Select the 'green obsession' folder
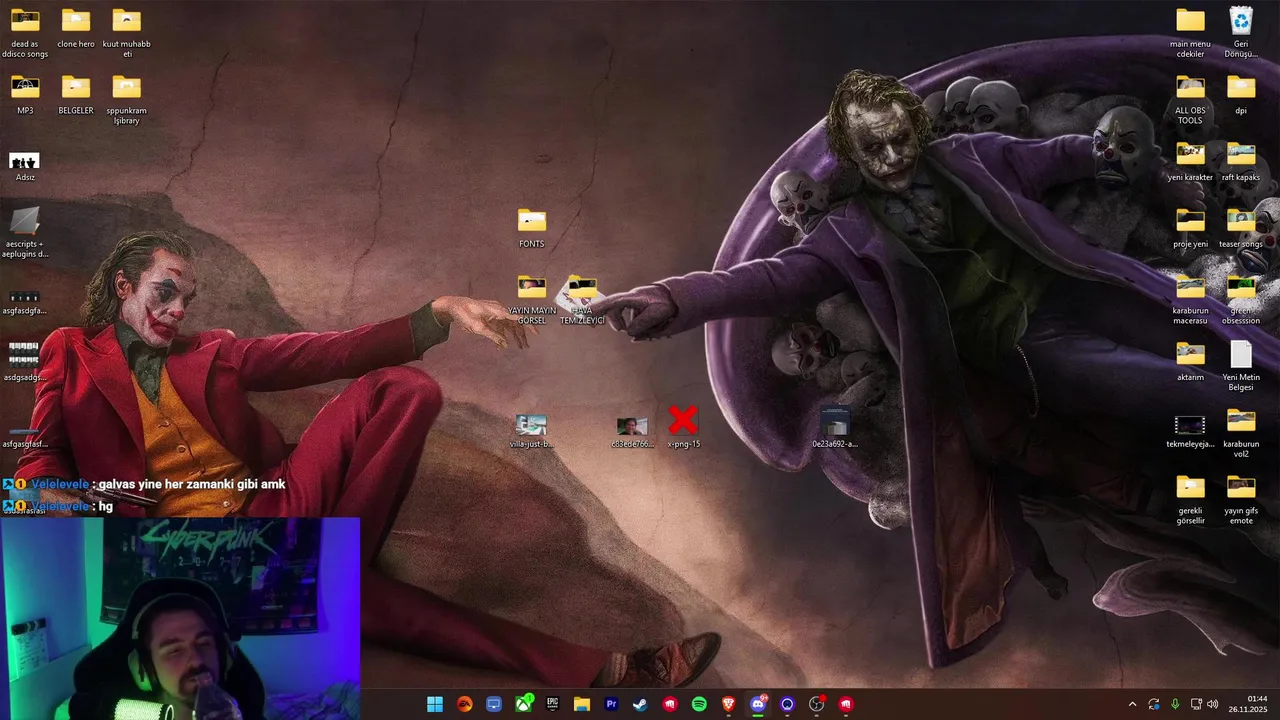 [x=1241, y=298]
